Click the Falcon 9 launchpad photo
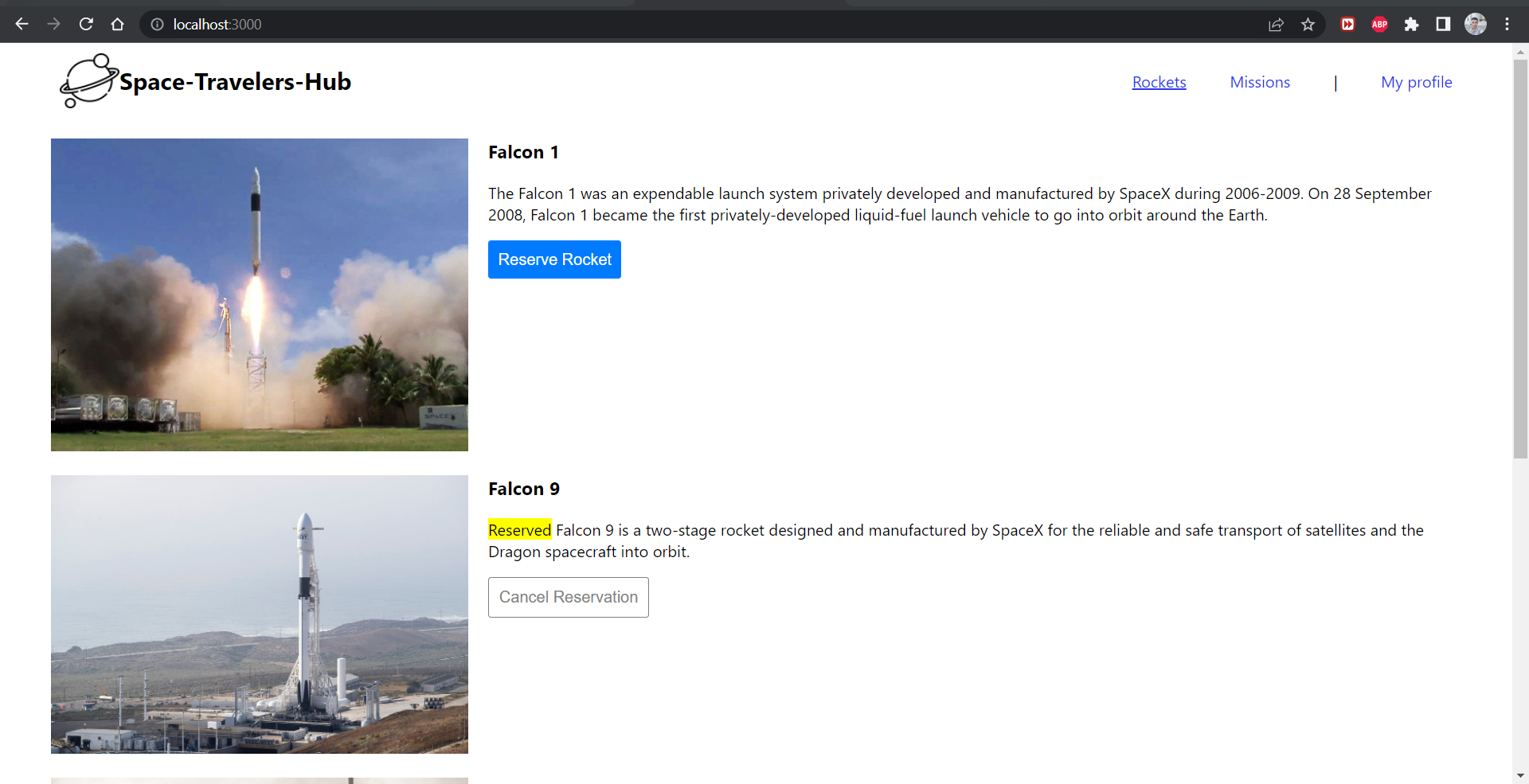 click(260, 614)
